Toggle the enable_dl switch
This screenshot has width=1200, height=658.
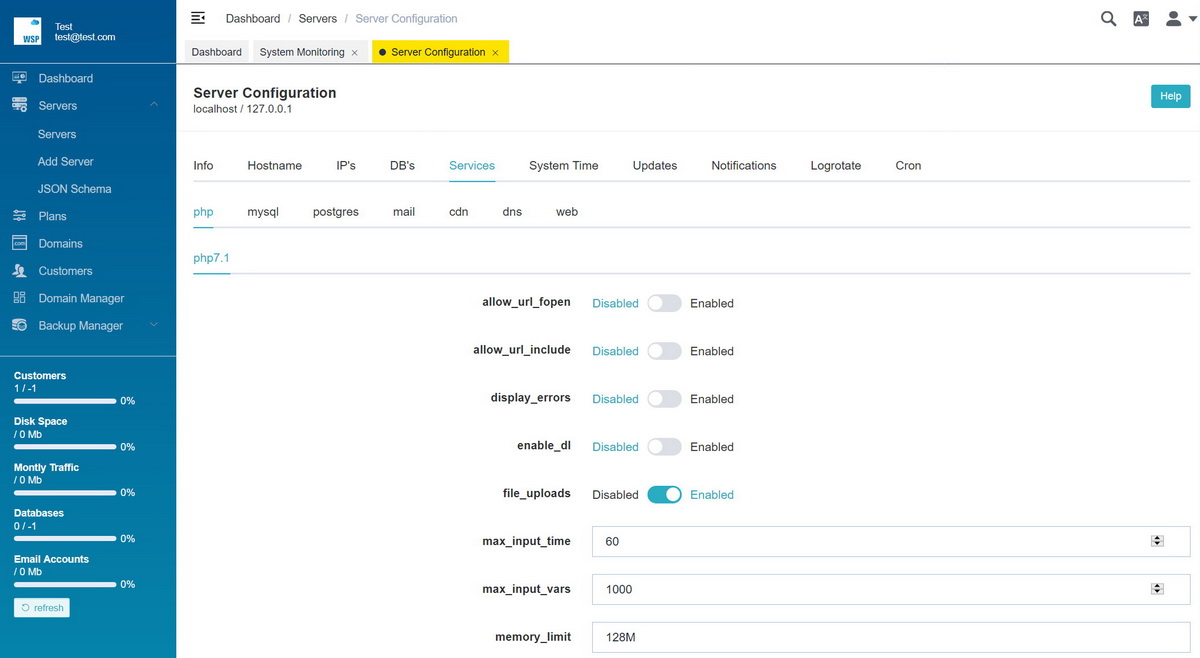pyautogui.click(x=664, y=447)
